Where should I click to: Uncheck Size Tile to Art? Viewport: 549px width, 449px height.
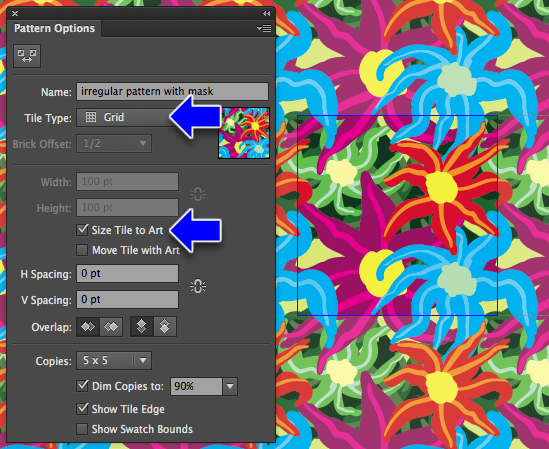pyautogui.click(x=82, y=230)
